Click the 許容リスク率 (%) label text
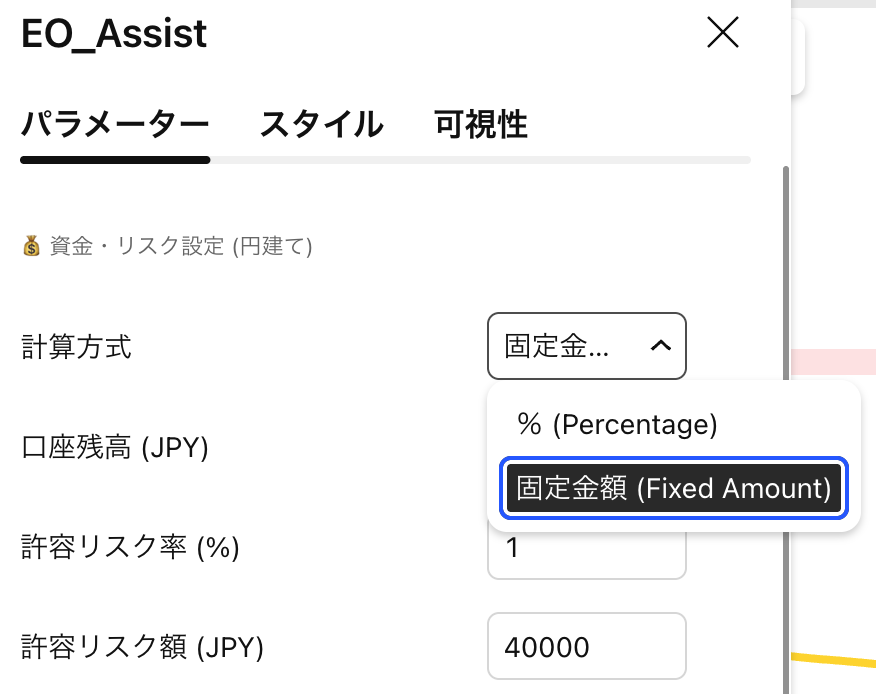 pos(130,547)
